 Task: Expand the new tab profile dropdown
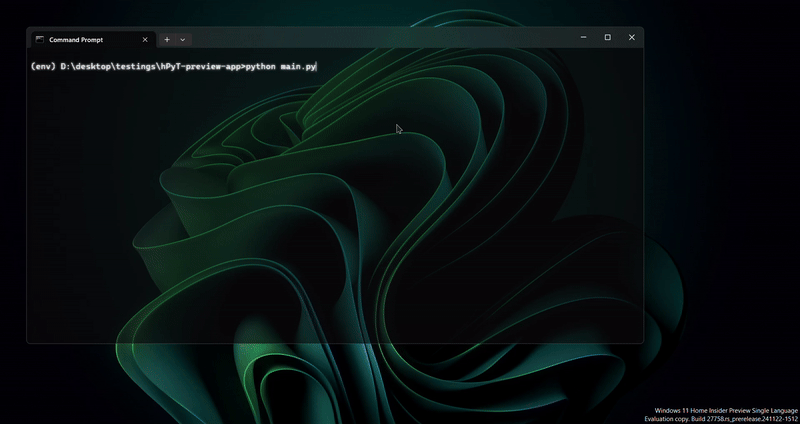click(182, 39)
